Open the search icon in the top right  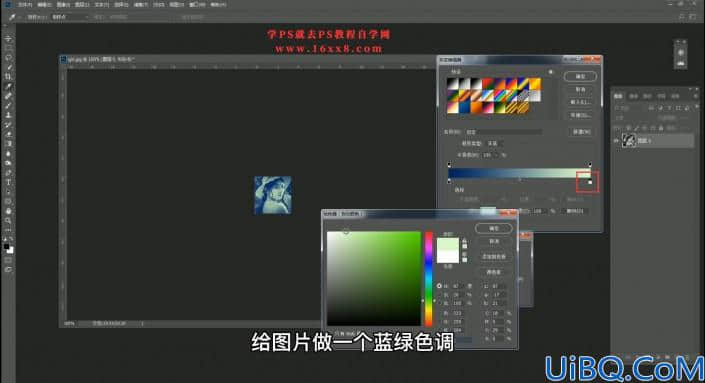tap(682, 16)
